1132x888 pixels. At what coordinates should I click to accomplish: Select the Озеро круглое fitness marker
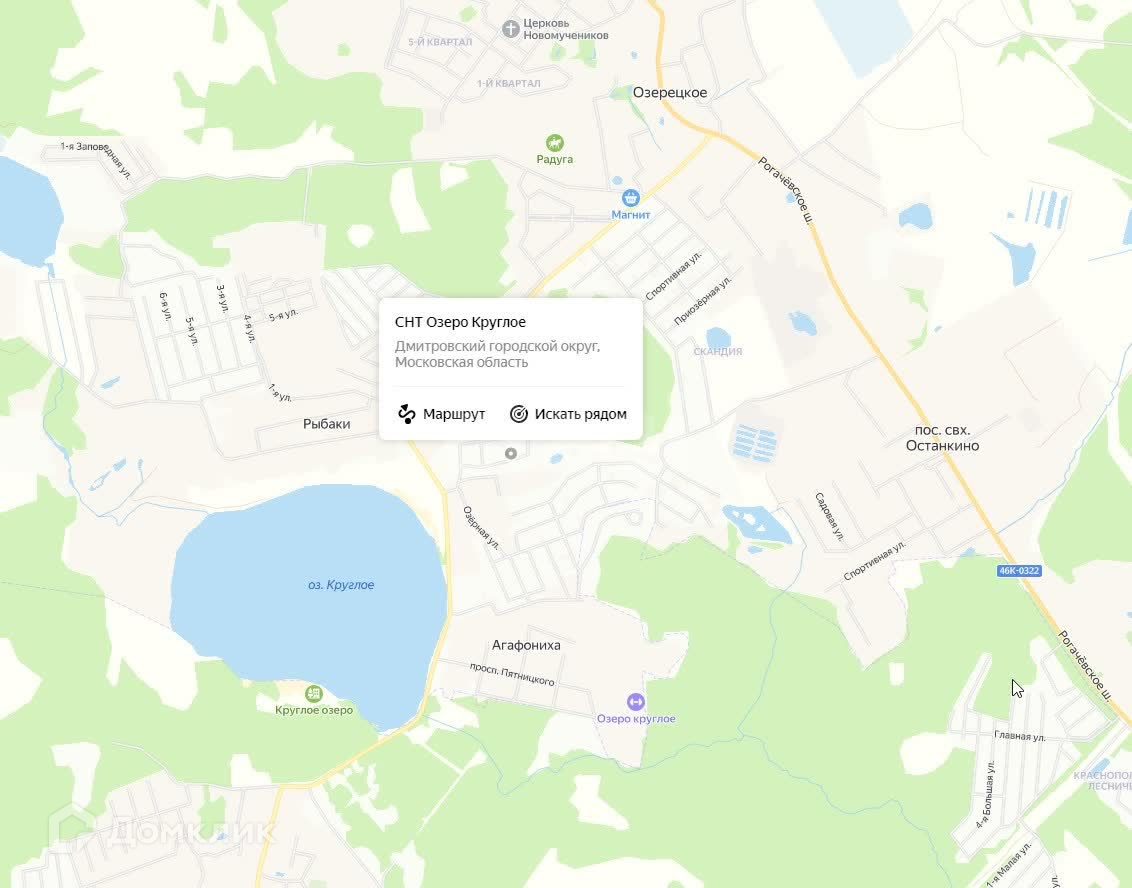[635, 702]
